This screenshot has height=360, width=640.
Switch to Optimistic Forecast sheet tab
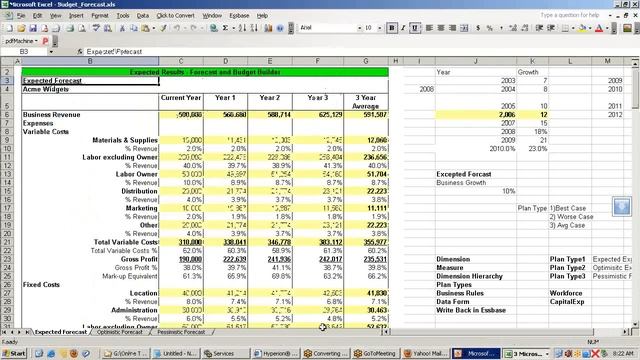point(120,332)
